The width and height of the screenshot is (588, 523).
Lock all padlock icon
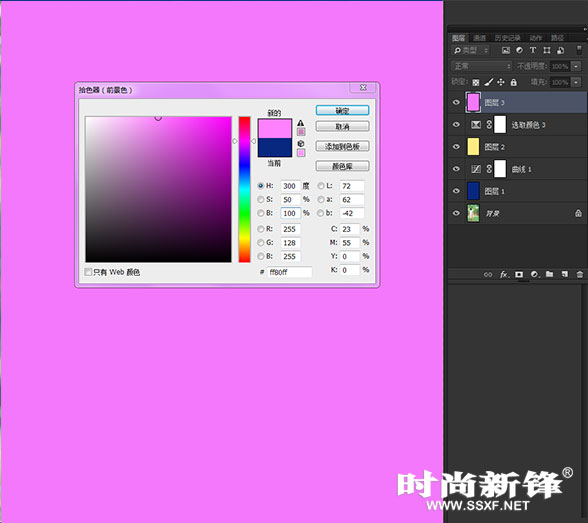513,82
